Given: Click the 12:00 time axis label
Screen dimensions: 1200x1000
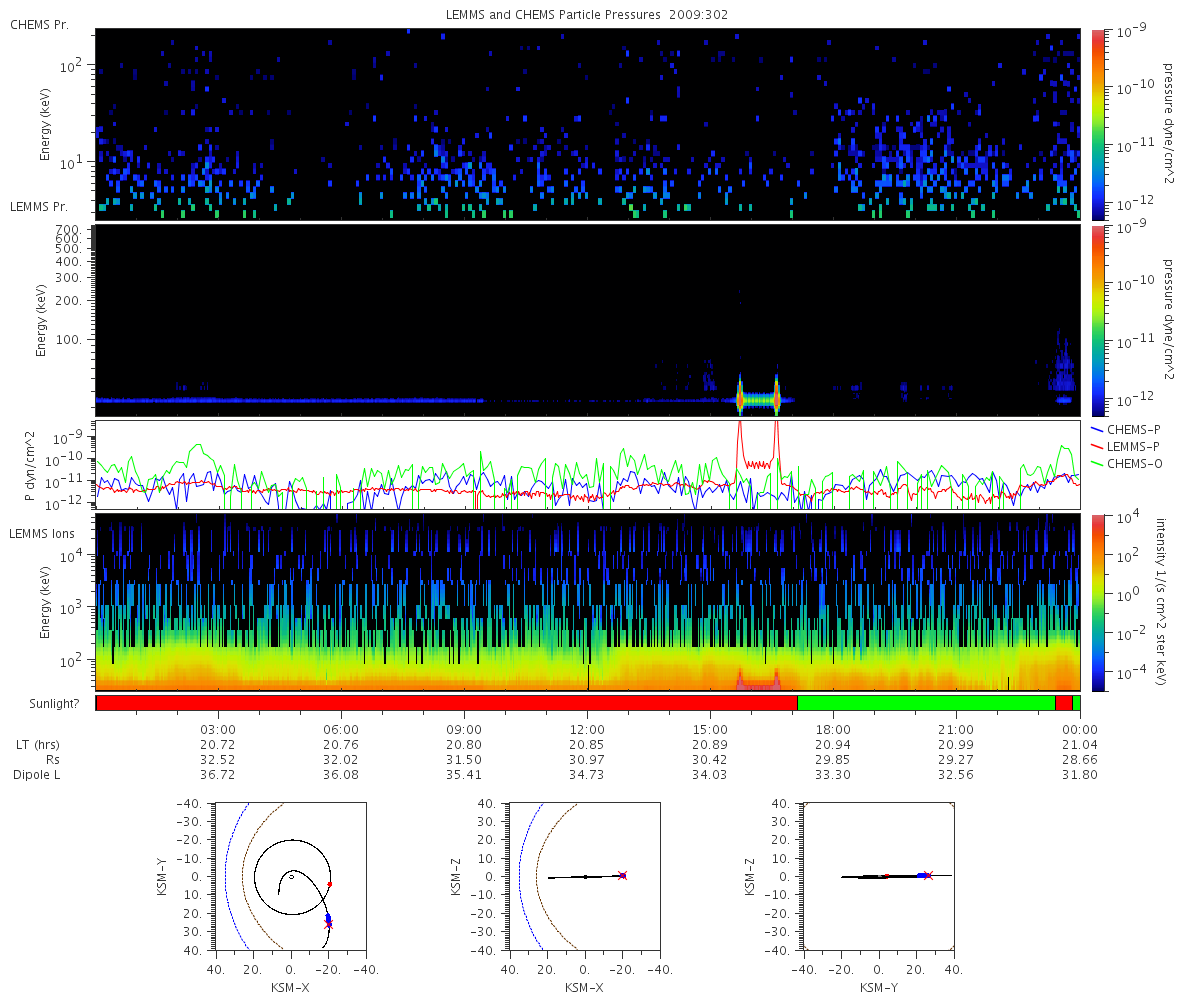Looking at the screenshot, I should [x=587, y=729].
